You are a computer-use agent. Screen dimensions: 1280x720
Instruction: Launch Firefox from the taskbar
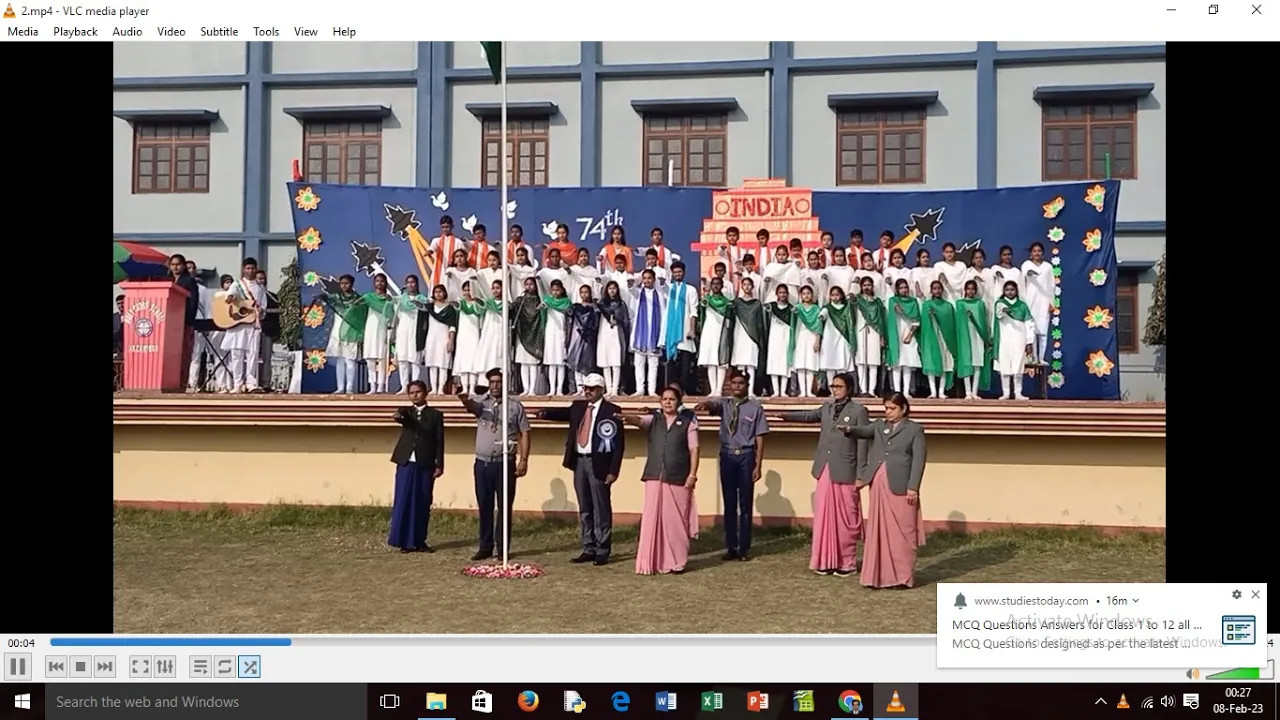point(528,702)
